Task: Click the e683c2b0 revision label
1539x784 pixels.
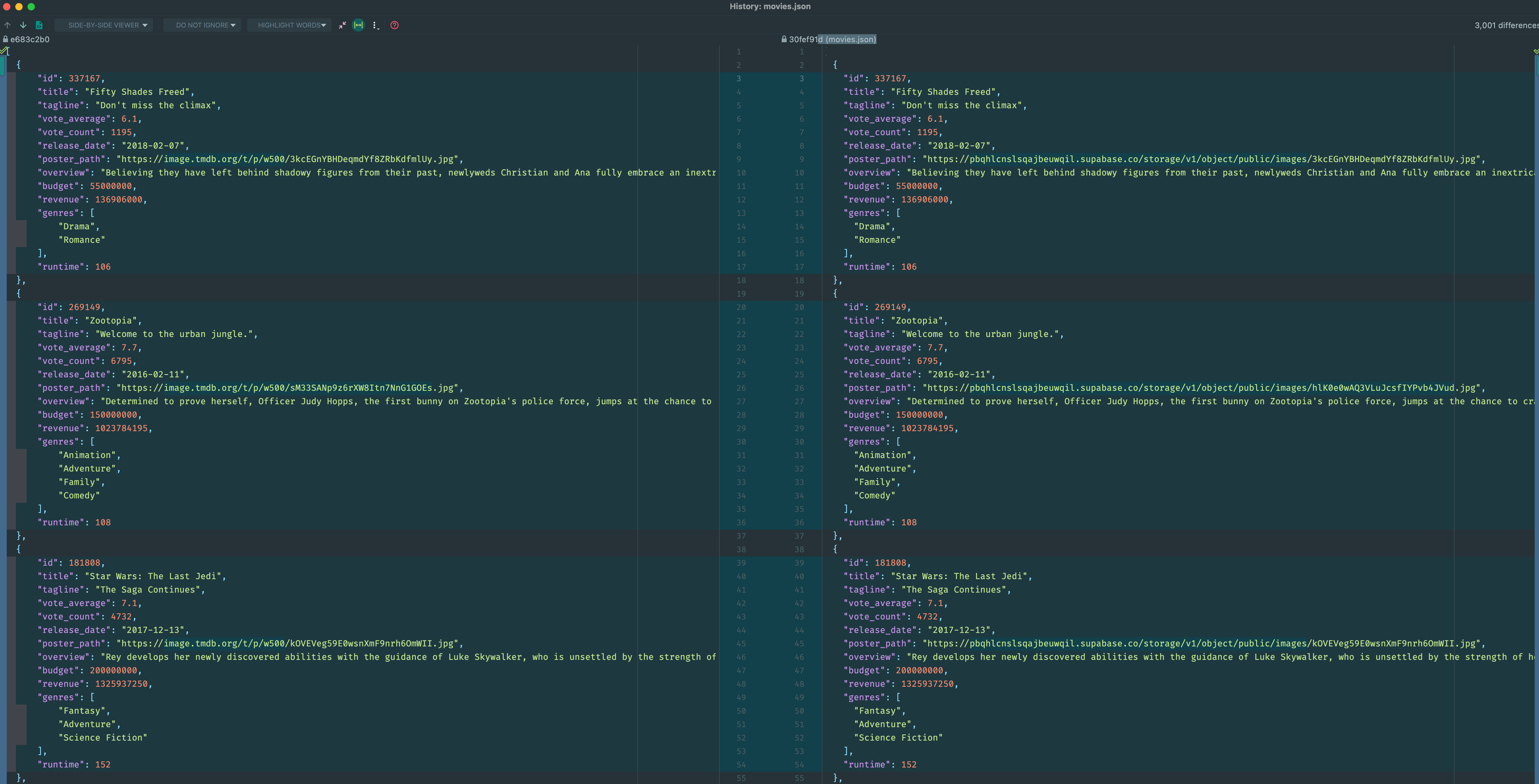Action: 30,39
